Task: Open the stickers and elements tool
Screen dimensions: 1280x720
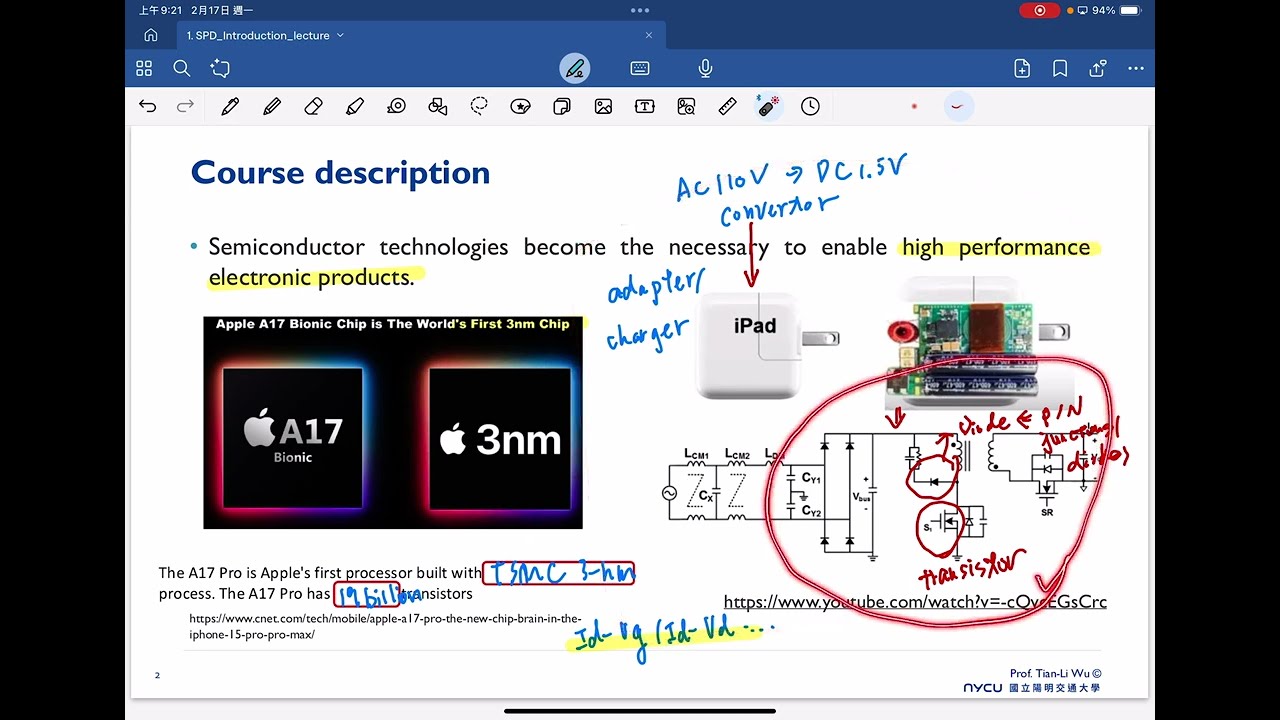Action: tap(520, 106)
